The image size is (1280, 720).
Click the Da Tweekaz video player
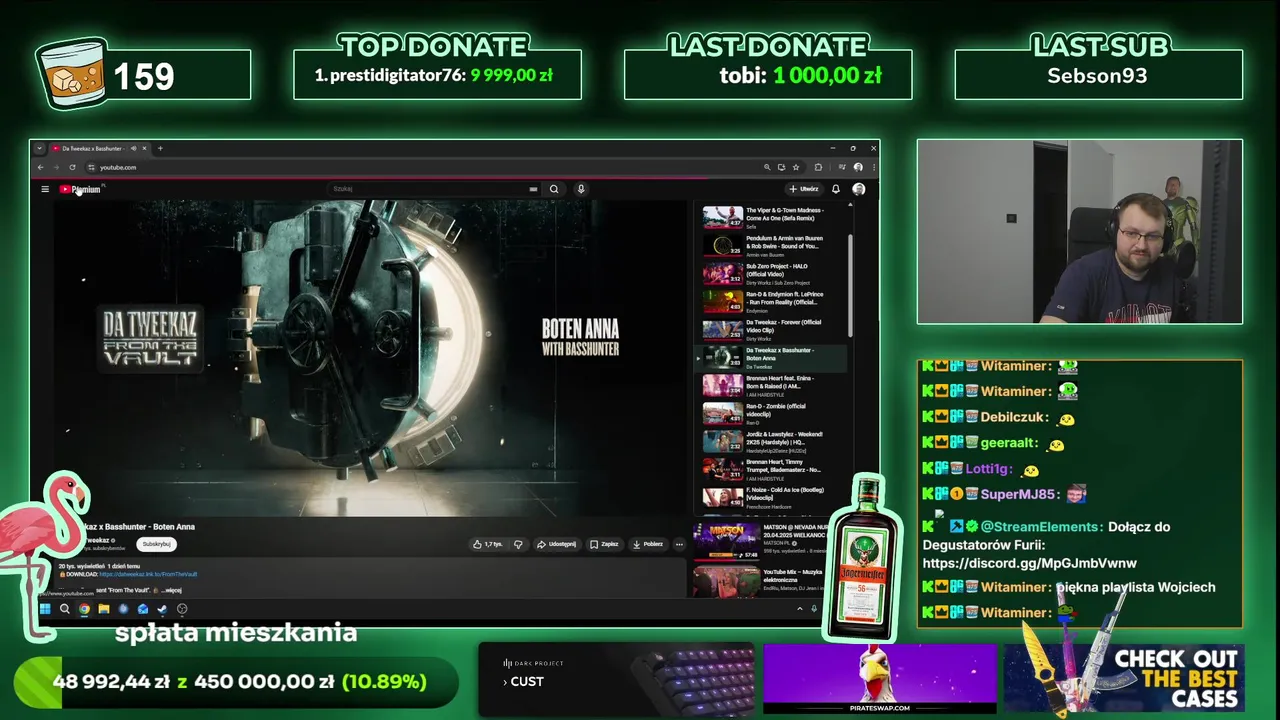370,358
